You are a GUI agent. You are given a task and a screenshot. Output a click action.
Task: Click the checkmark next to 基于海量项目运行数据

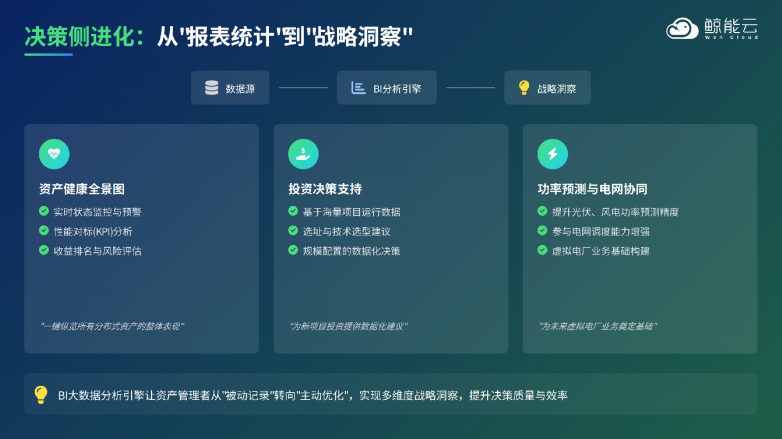pos(293,211)
